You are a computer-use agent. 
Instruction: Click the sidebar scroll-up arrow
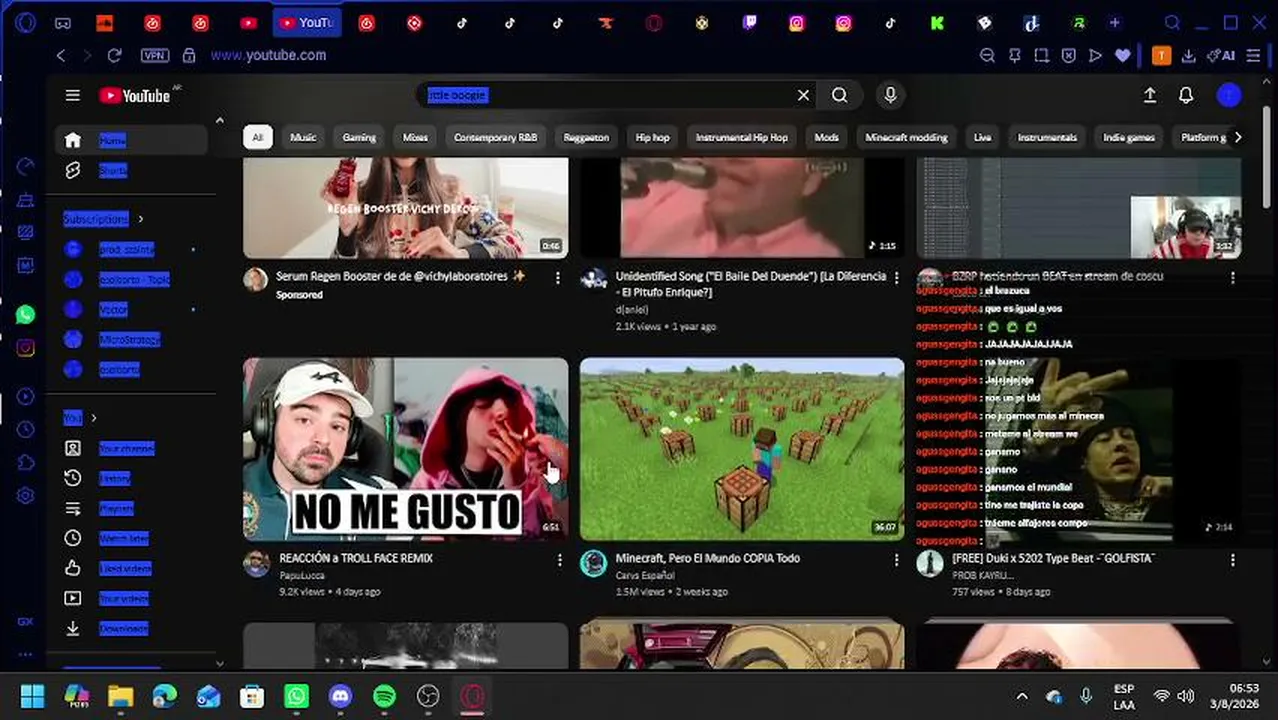click(x=220, y=121)
